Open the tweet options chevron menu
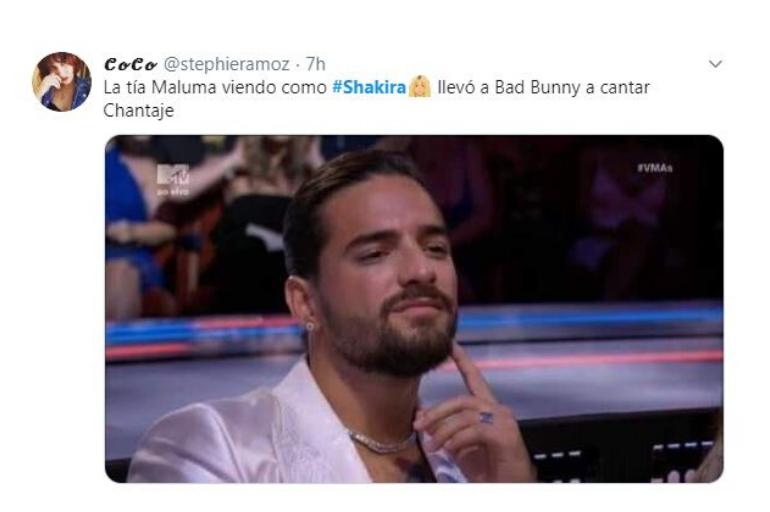Viewport: 770px width, 512px height. tap(715, 64)
